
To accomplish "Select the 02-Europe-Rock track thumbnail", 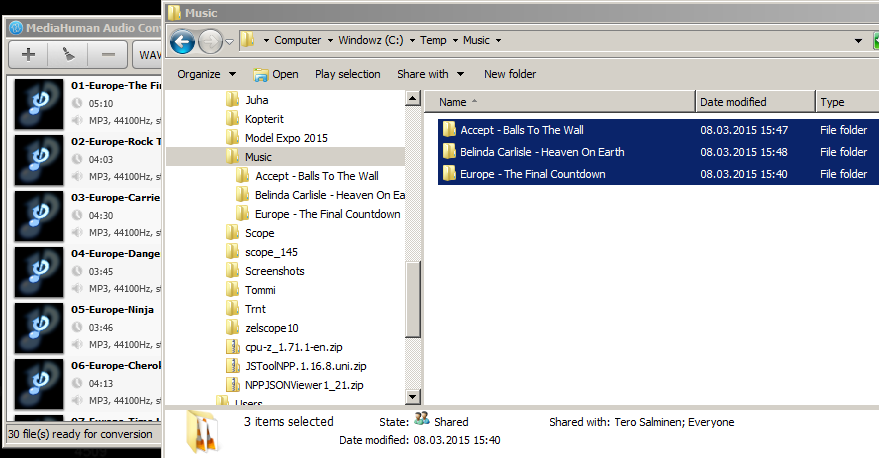I will point(39,160).
